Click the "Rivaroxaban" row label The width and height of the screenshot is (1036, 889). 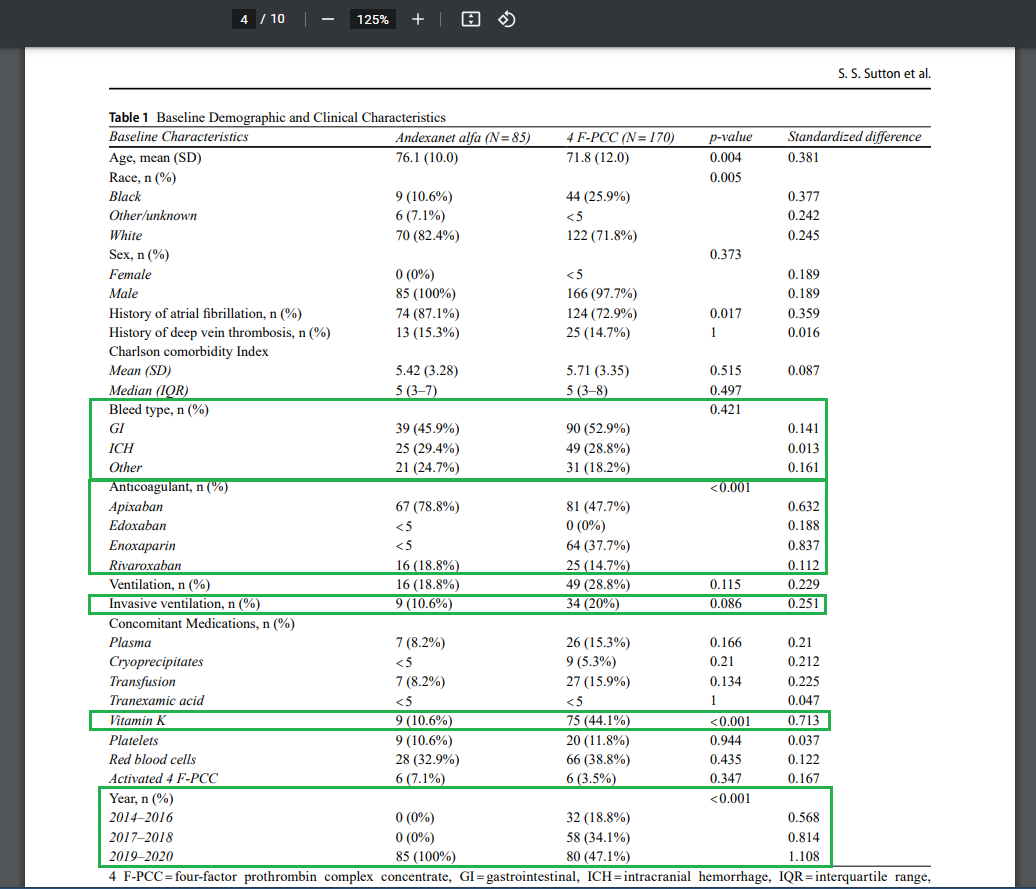pyautogui.click(x=145, y=565)
